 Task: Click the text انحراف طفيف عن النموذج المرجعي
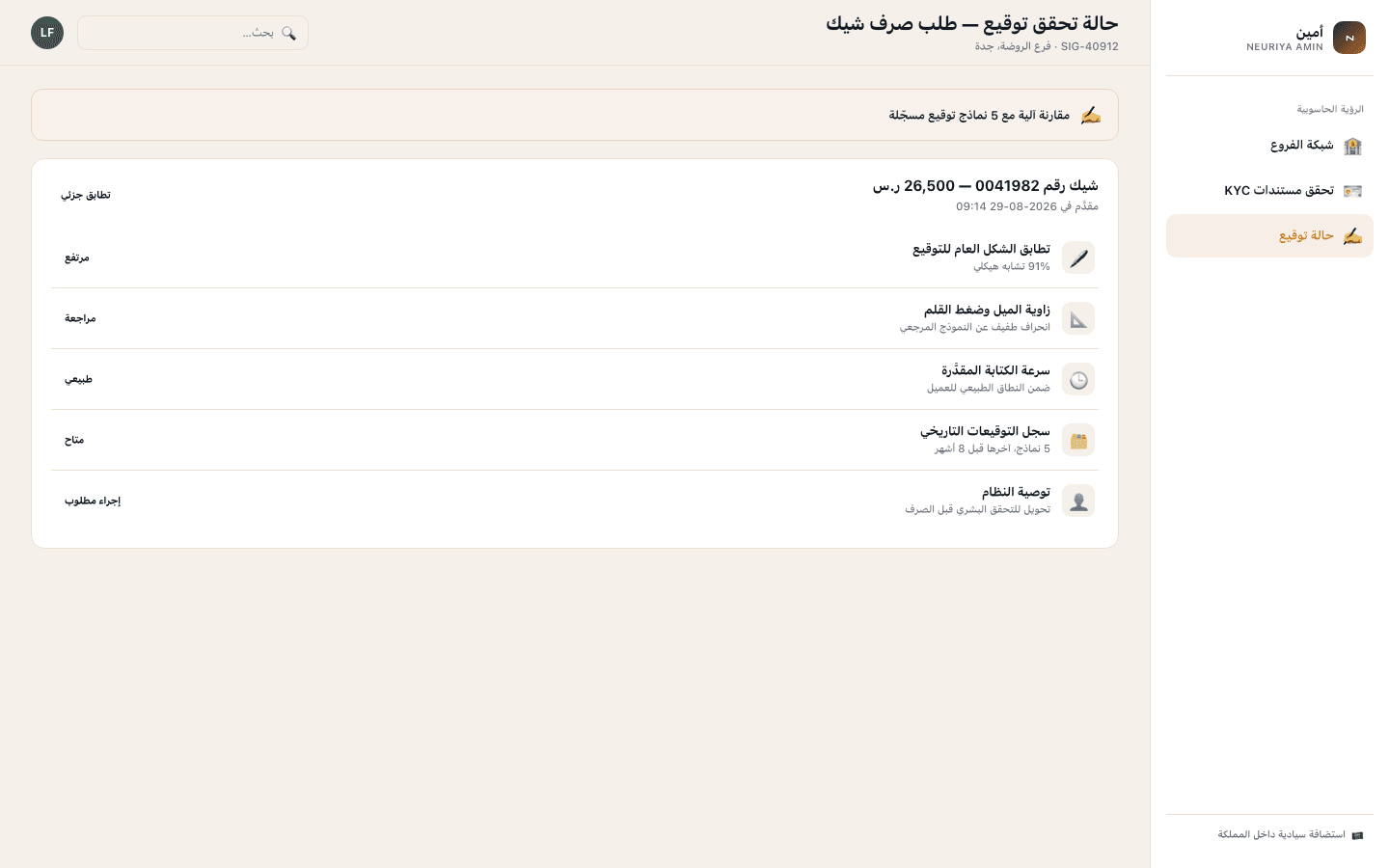975,327
